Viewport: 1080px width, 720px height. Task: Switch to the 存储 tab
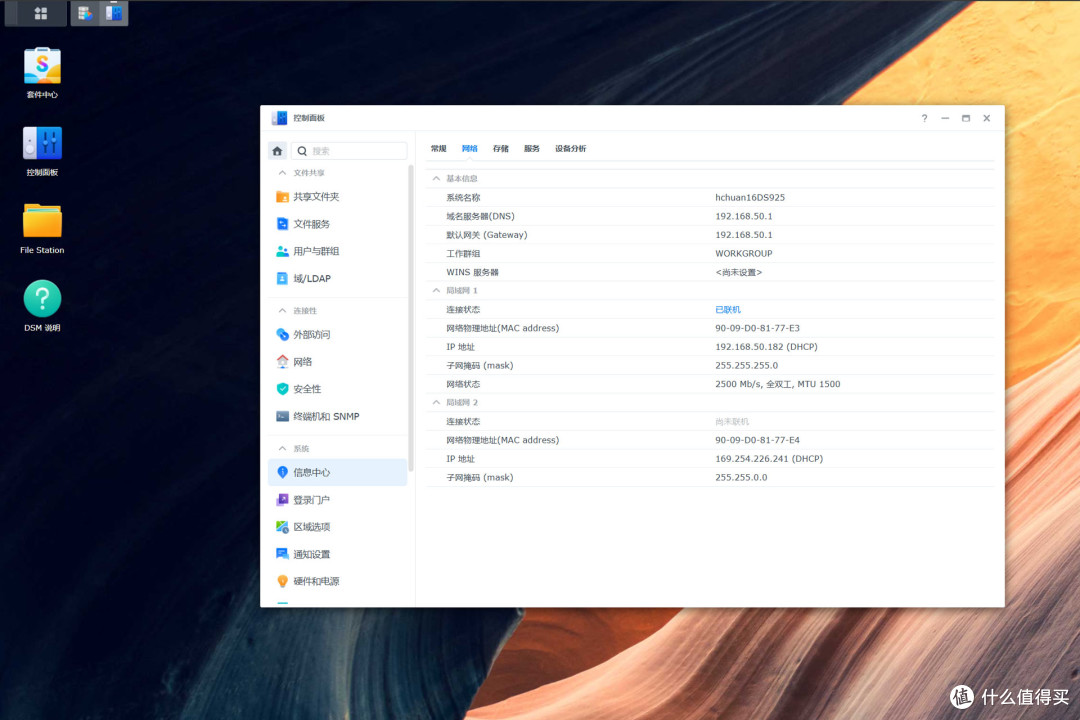(x=501, y=149)
